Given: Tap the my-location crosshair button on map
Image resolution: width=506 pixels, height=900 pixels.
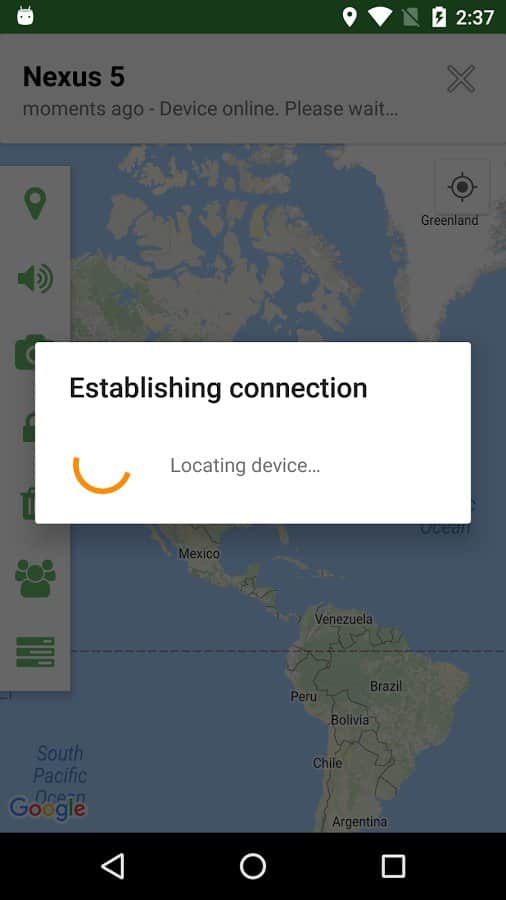Looking at the screenshot, I should pos(462,187).
